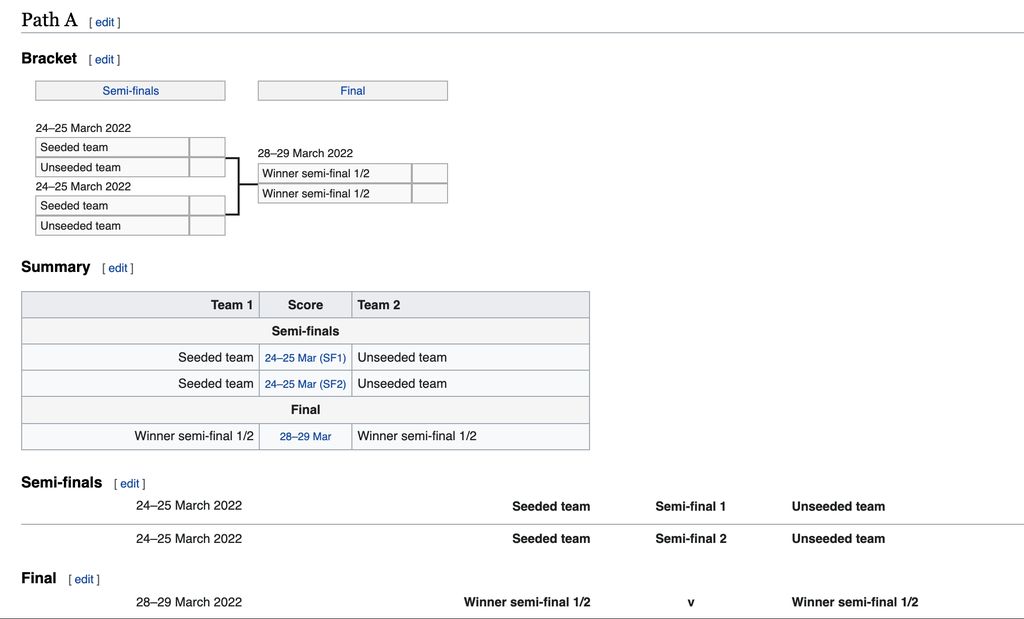Click the Semi-finals bracket header link
1024x619 pixels.
point(131,91)
